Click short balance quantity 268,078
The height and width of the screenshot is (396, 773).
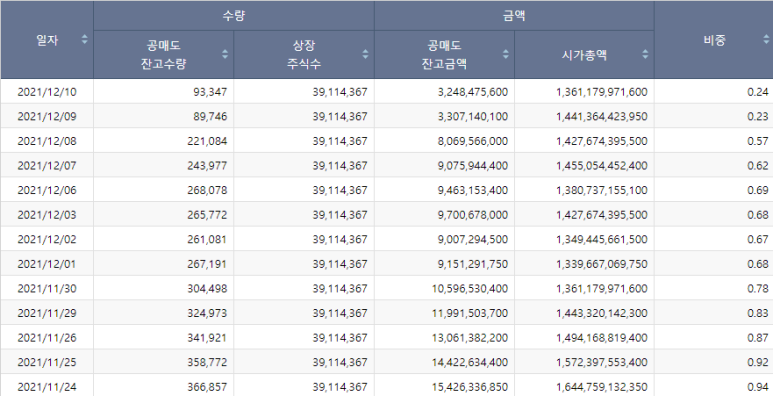coord(207,190)
